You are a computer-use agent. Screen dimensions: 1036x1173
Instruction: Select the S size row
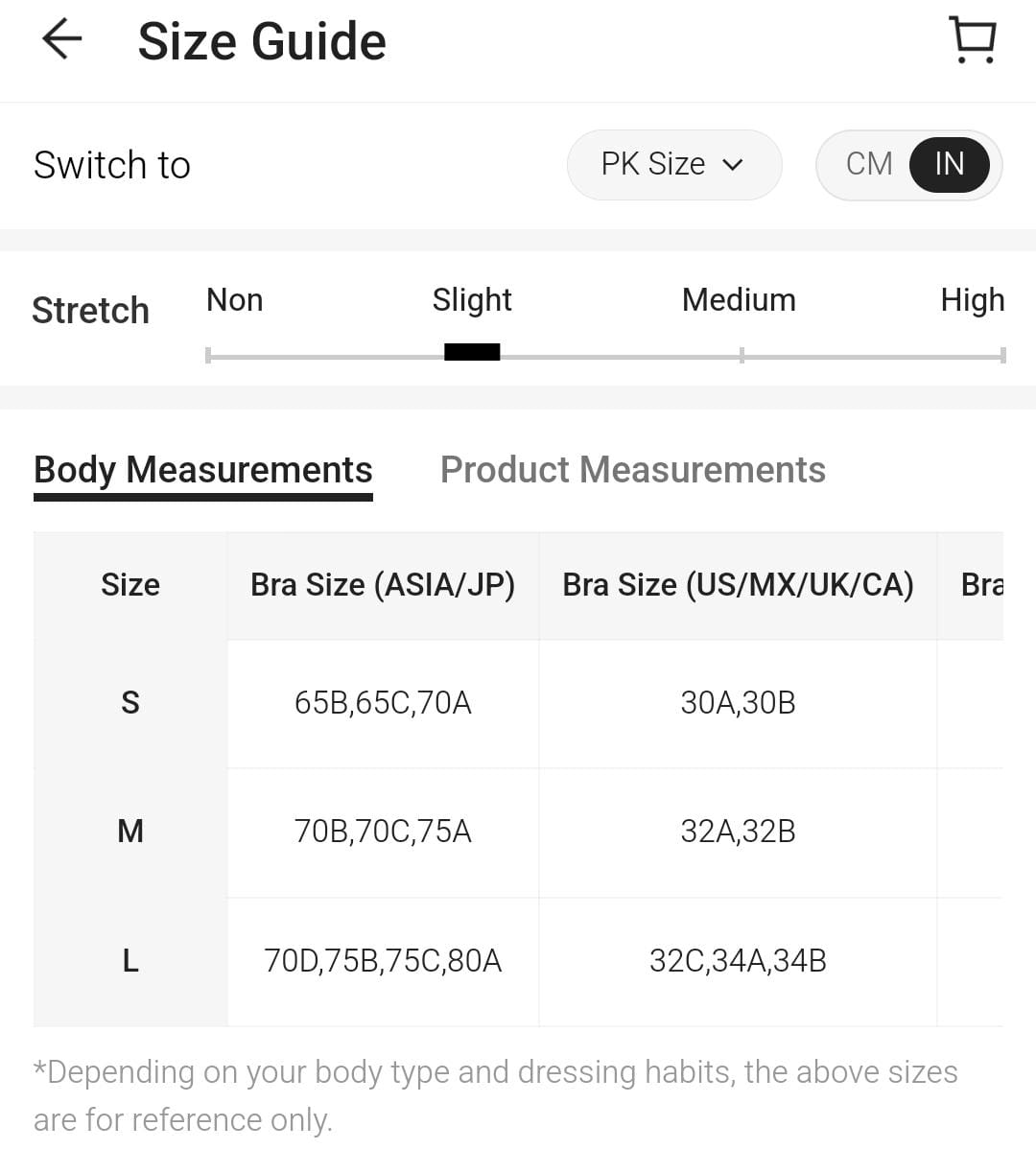tap(130, 703)
